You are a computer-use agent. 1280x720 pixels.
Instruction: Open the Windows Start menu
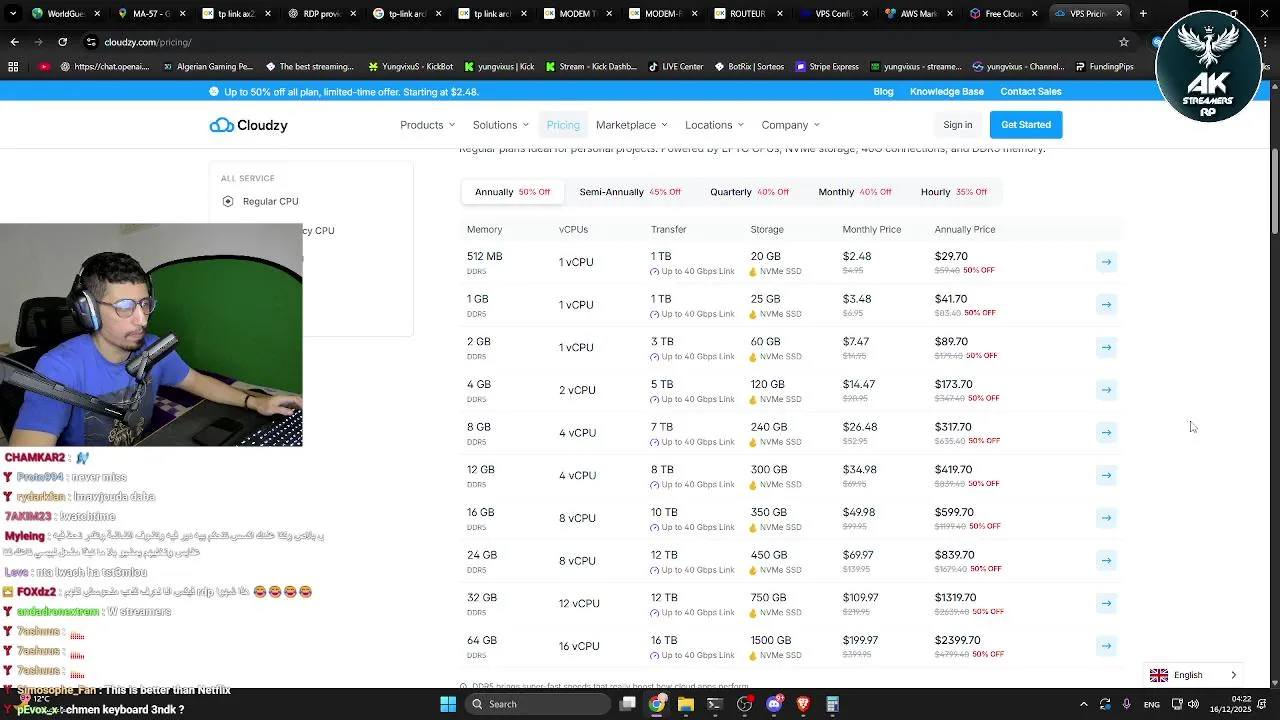(448, 704)
